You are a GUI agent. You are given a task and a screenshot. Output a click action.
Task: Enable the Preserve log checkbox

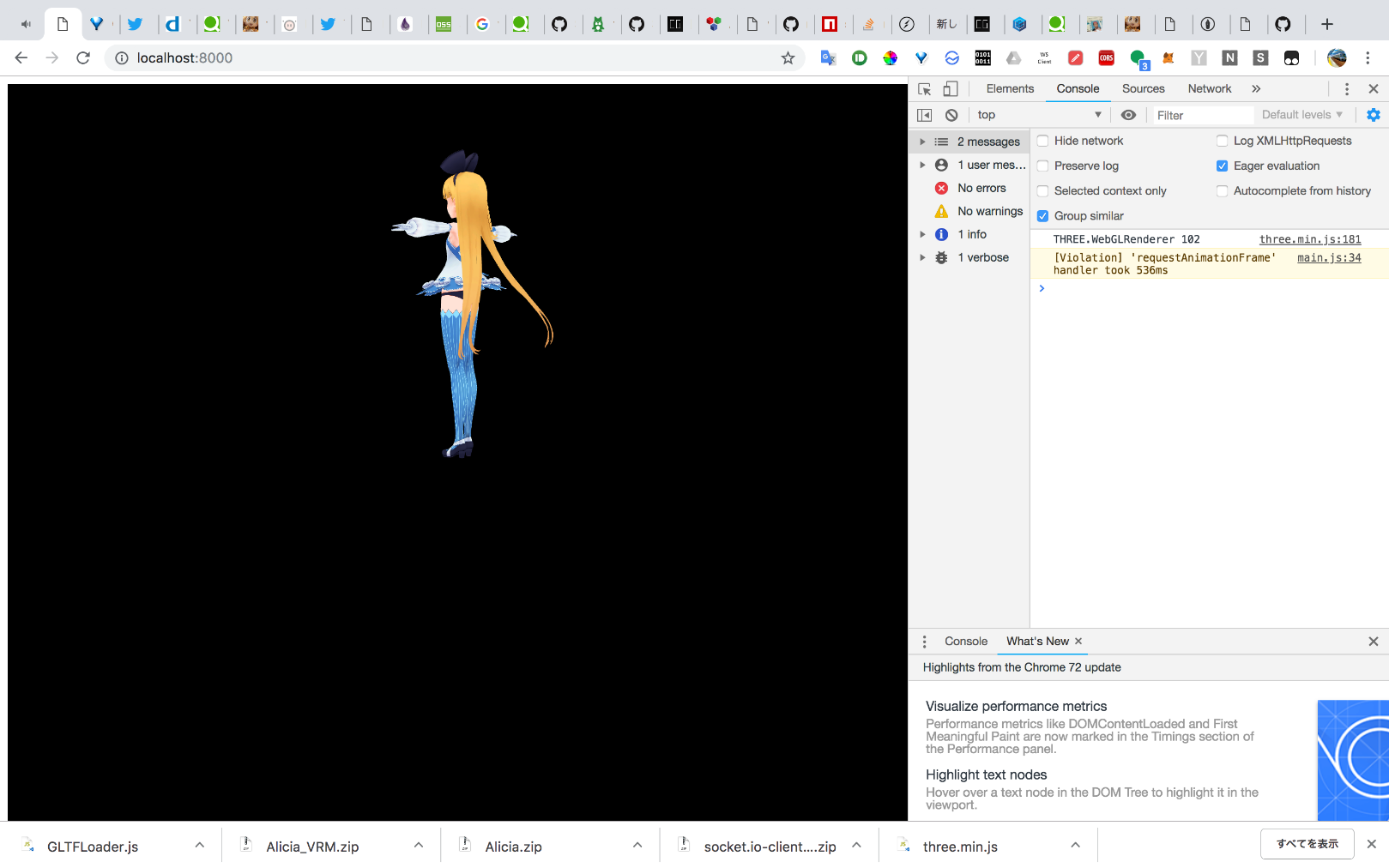click(x=1043, y=166)
